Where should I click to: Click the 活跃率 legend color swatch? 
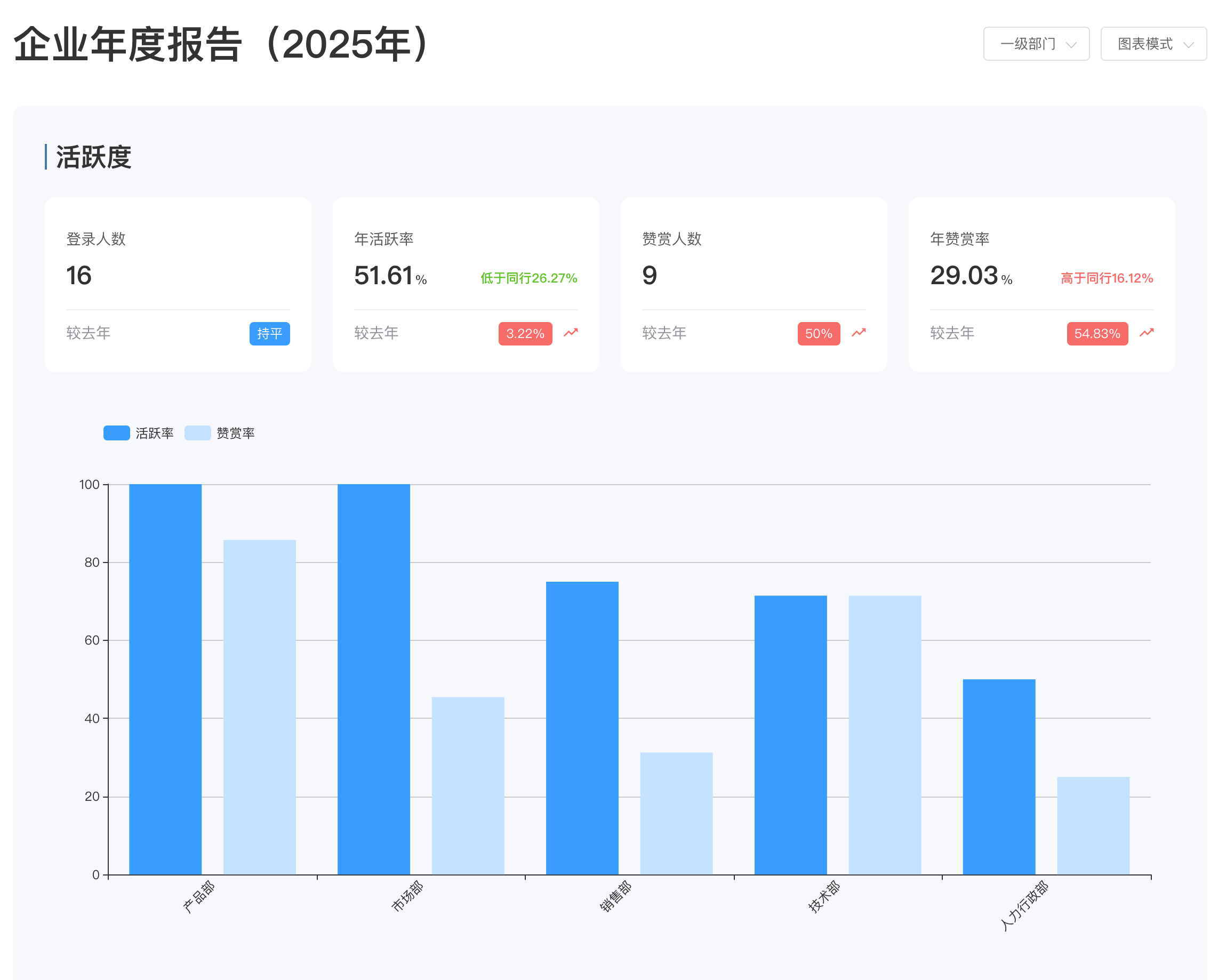pos(117,433)
